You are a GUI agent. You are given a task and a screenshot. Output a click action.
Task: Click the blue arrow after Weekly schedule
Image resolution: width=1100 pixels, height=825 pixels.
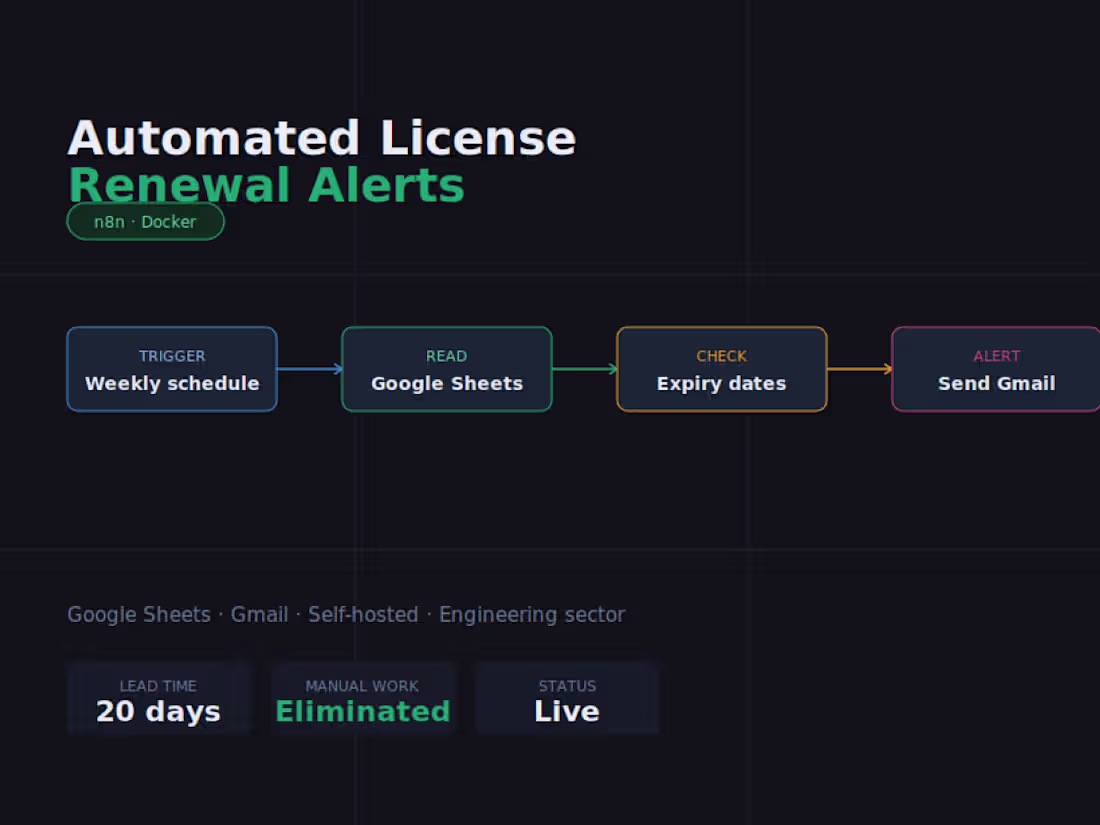(309, 369)
